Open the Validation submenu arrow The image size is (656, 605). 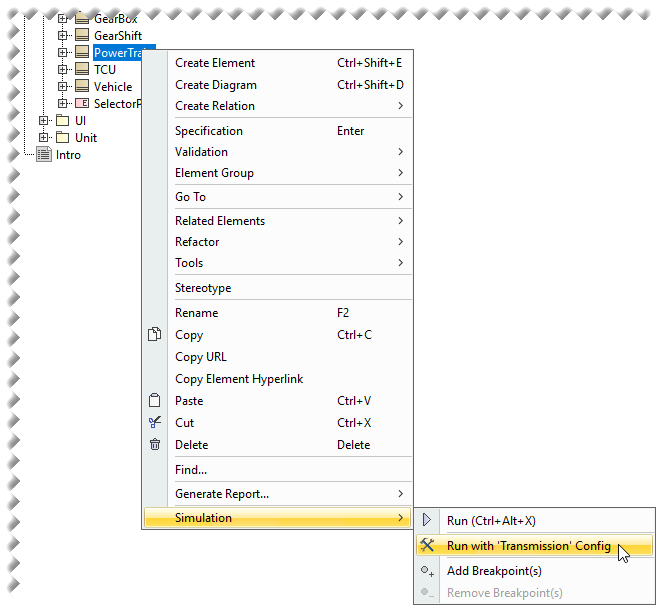[x=400, y=151]
